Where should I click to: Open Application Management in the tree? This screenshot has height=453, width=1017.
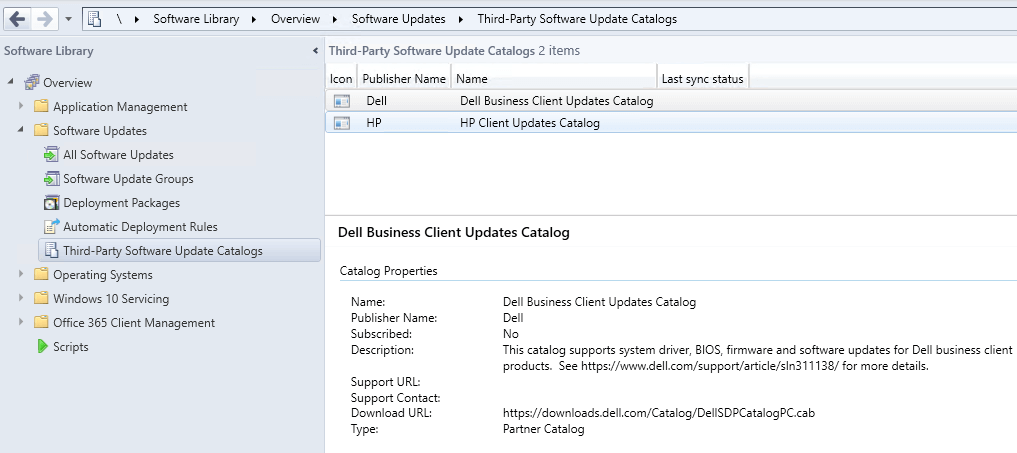click(x=120, y=106)
